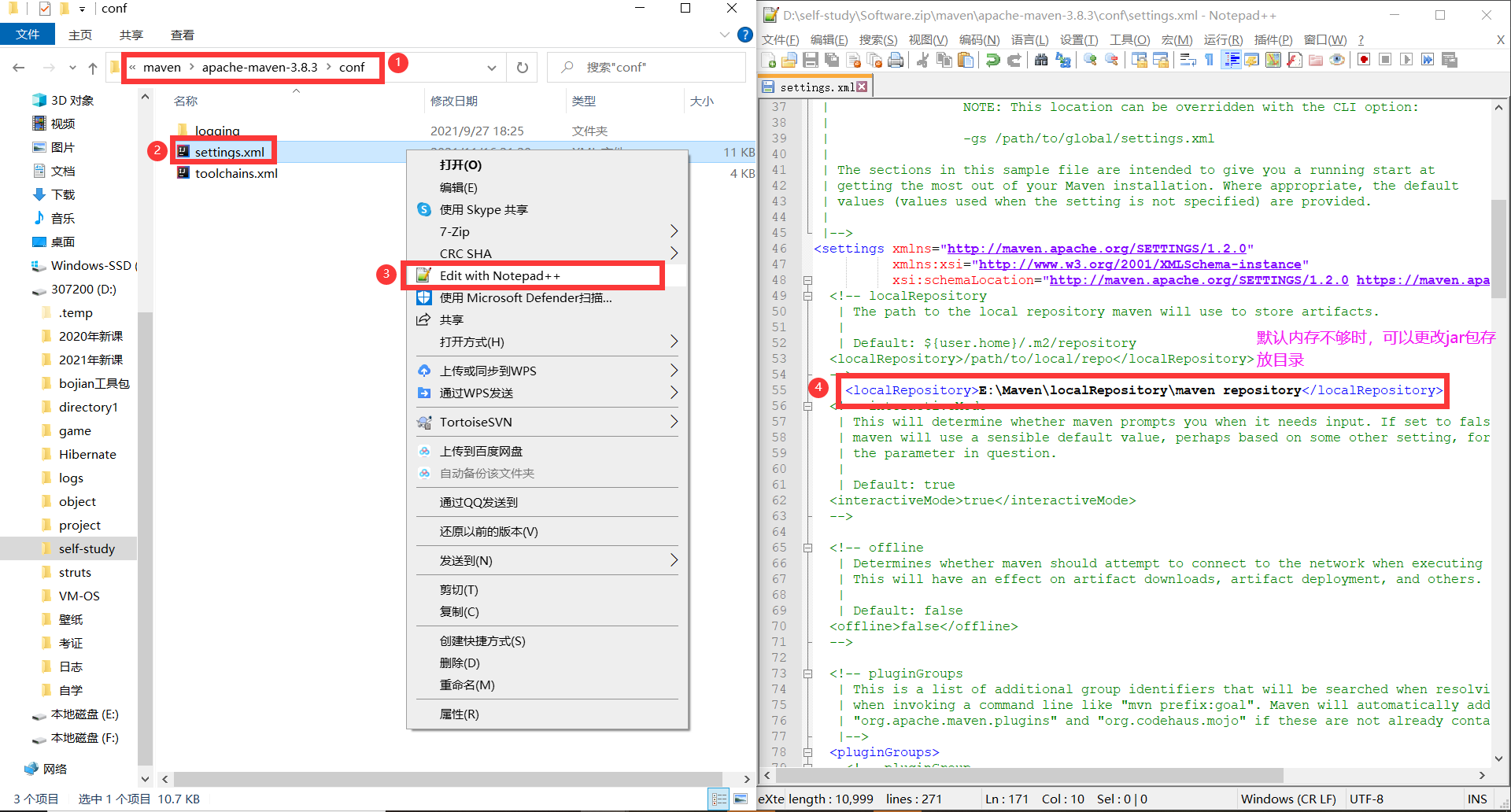
Task: Open the 搜索(S) menu in Notepad++
Action: pos(878,39)
